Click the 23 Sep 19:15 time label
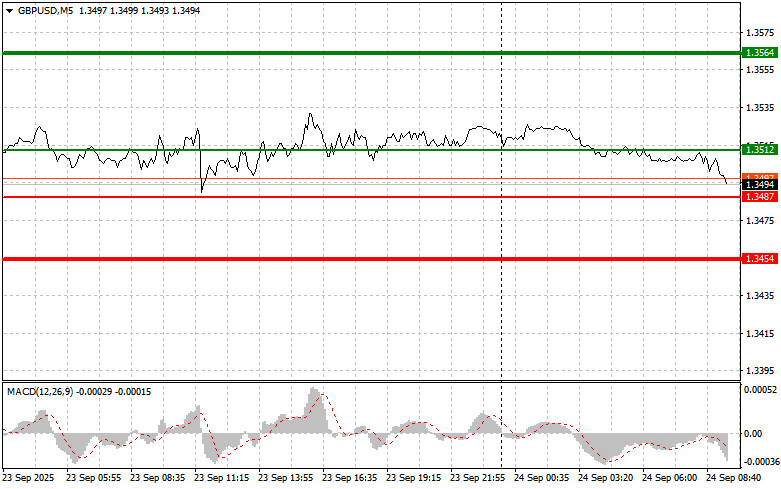The width and height of the screenshot is (781, 489). pyautogui.click(x=413, y=478)
